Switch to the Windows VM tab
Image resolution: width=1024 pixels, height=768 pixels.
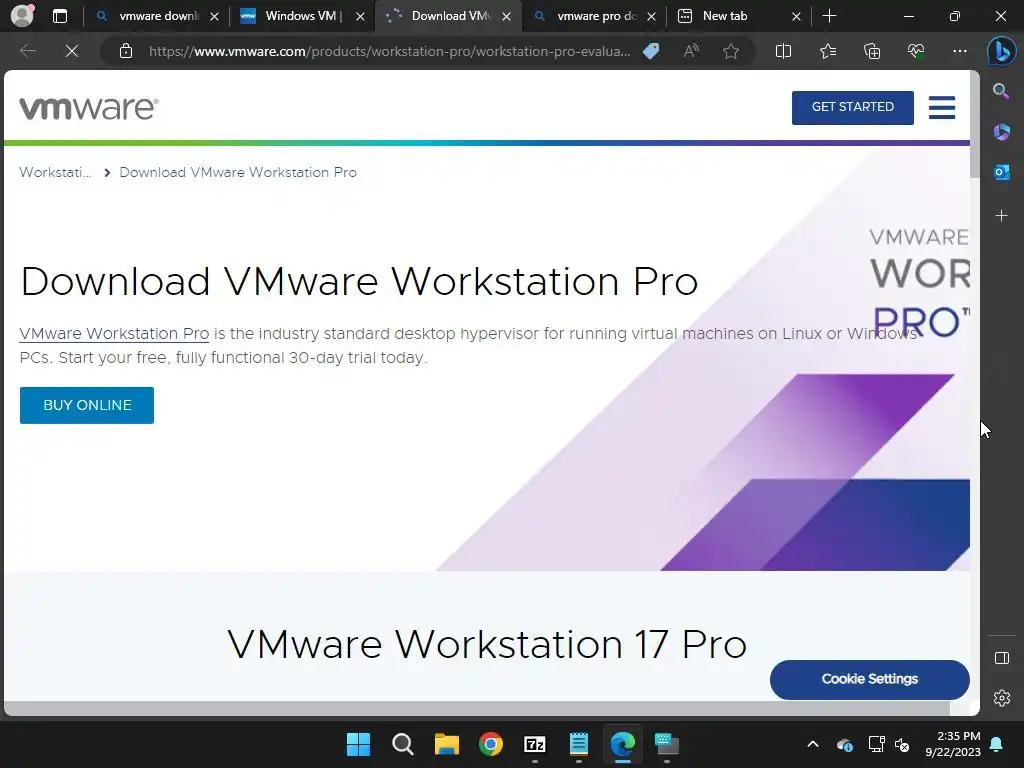(302, 16)
